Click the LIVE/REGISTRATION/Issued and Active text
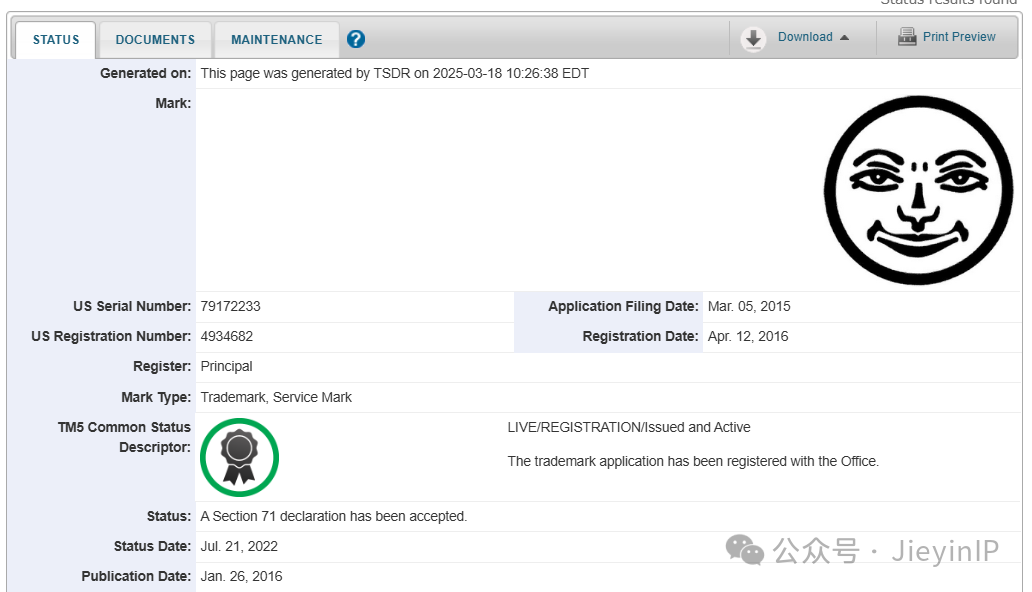Image resolution: width=1032 pixels, height=592 pixels. 629,427
